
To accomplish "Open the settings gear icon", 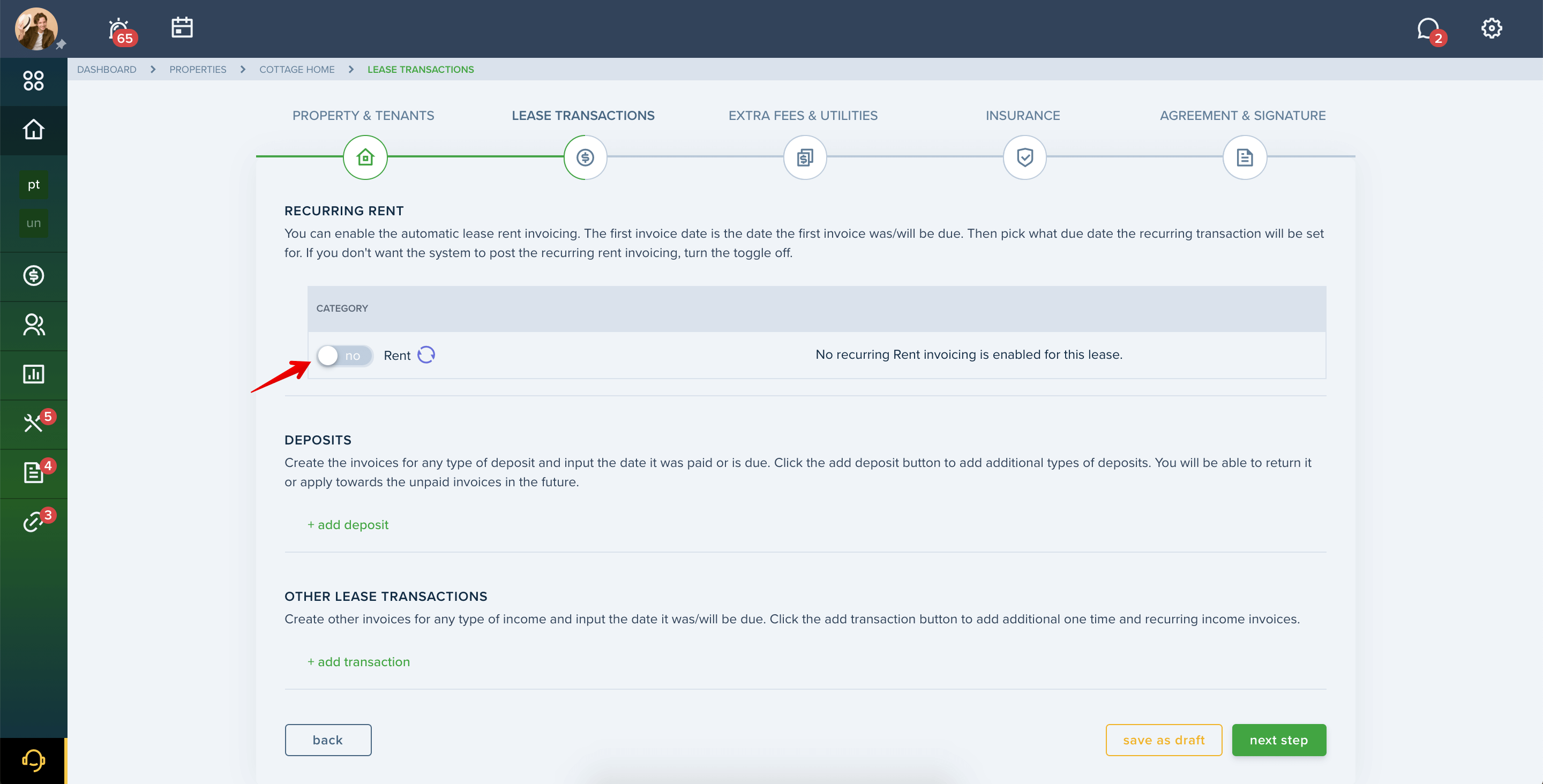I will [x=1492, y=28].
